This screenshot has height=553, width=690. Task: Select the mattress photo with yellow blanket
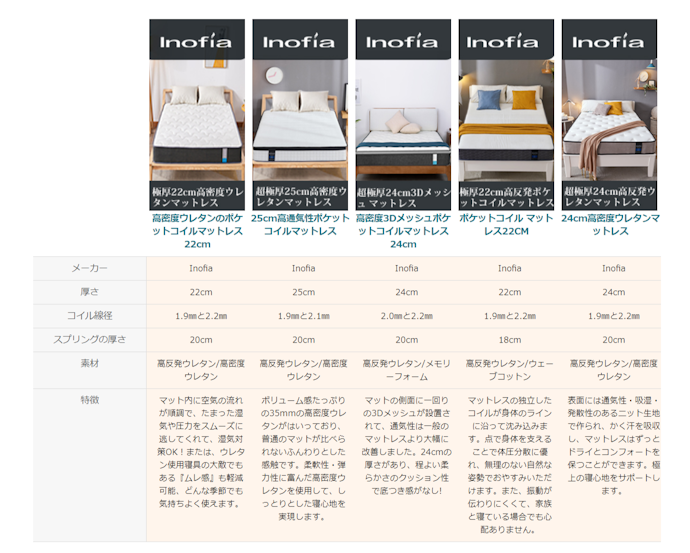(506, 120)
